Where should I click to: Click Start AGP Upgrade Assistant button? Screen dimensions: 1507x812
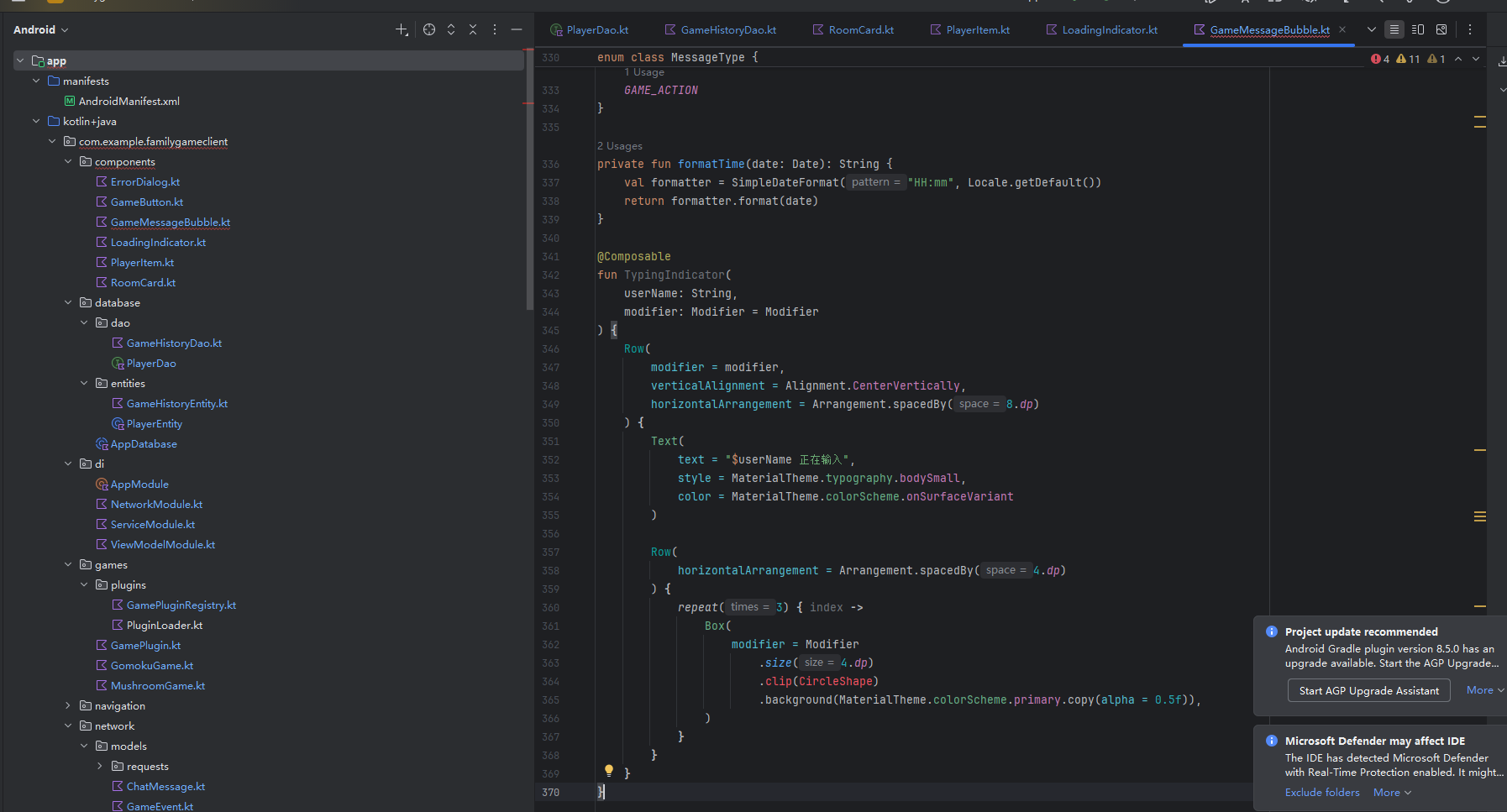[x=1368, y=690]
